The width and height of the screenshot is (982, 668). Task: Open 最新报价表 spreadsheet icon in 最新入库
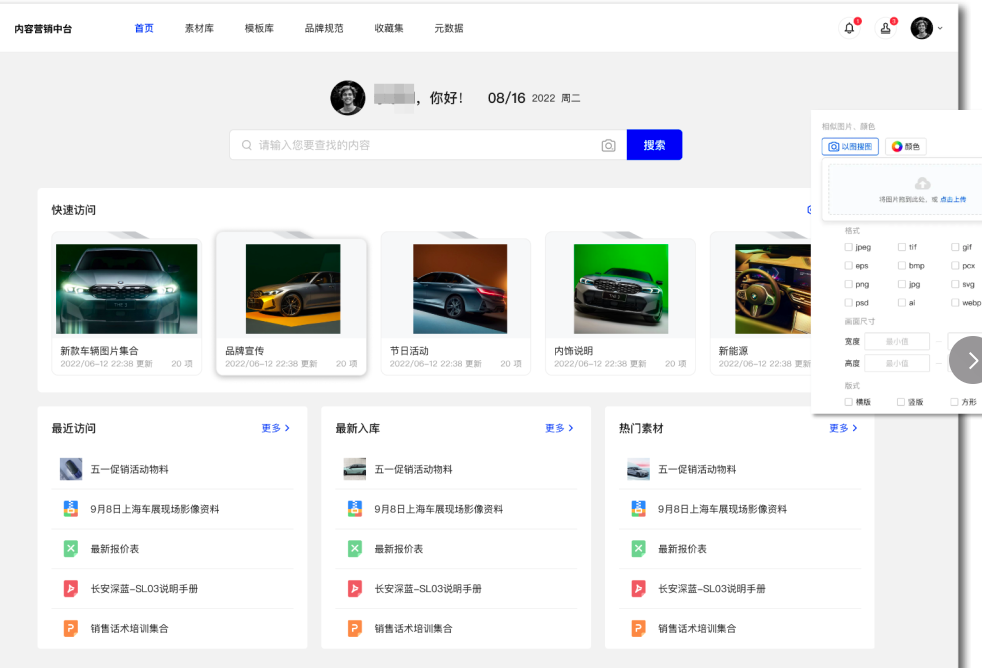(x=354, y=549)
